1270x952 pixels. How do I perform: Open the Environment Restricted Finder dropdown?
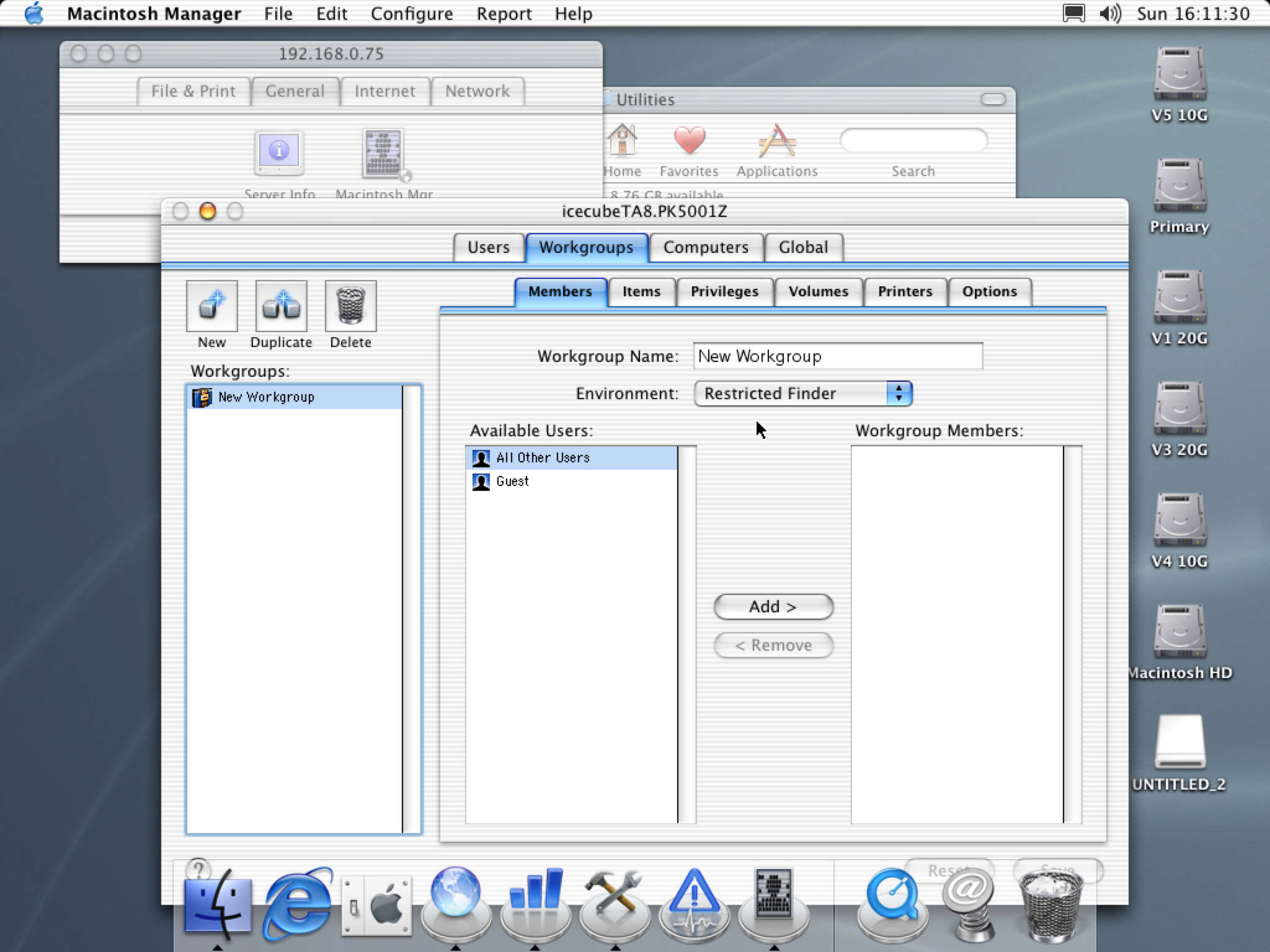(x=803, y=394)
